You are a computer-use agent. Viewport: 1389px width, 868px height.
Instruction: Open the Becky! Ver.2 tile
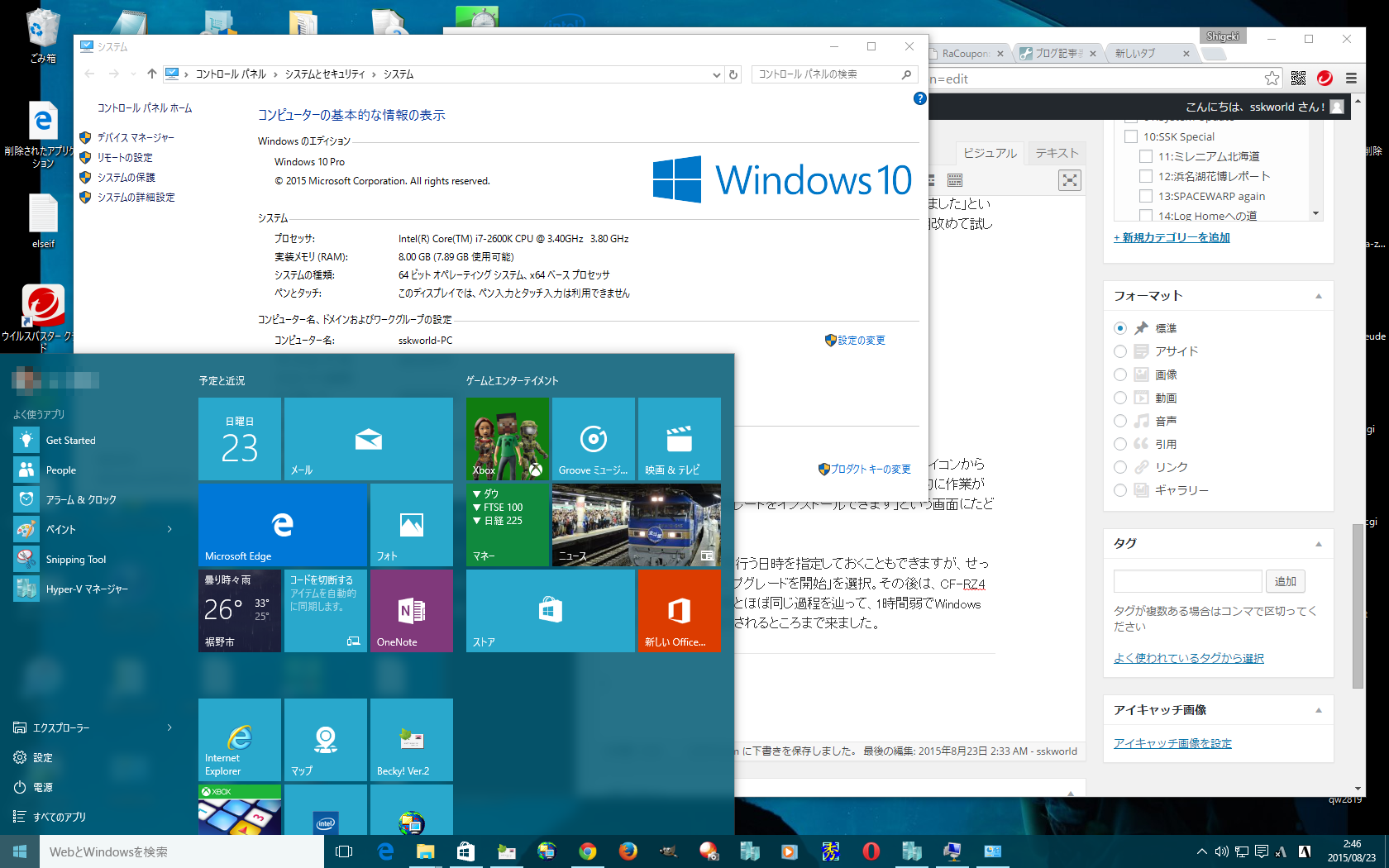[412, 740]
